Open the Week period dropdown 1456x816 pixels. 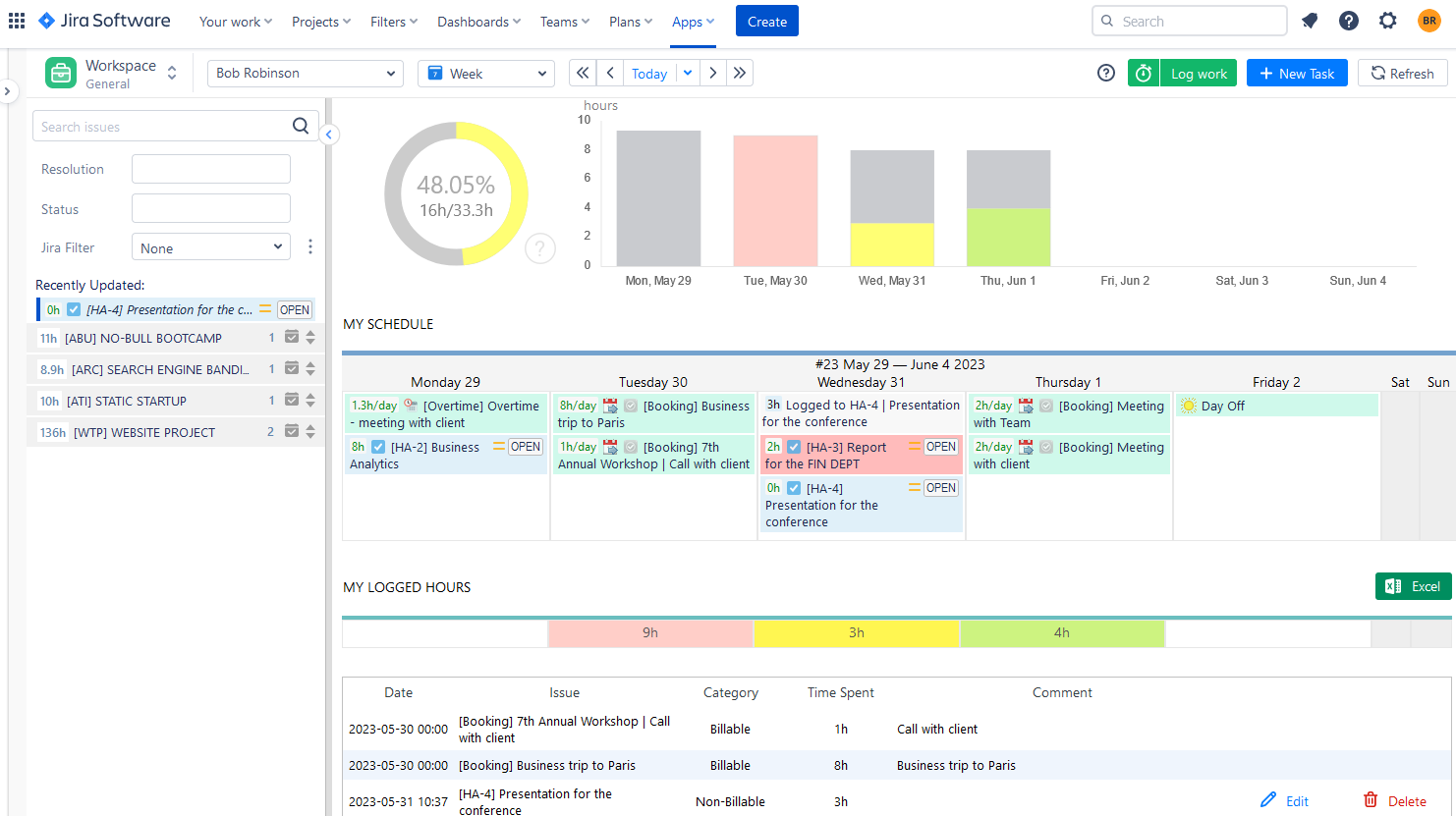click(485, 73)
